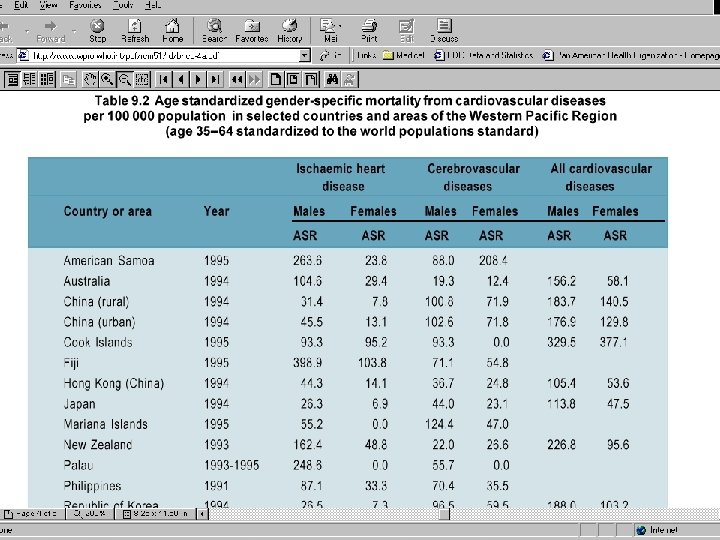Image resolution: width=720 pixels, height=540 pixels.
Task: Click Fiji males value 398.9
Action: tap(307, 363)
